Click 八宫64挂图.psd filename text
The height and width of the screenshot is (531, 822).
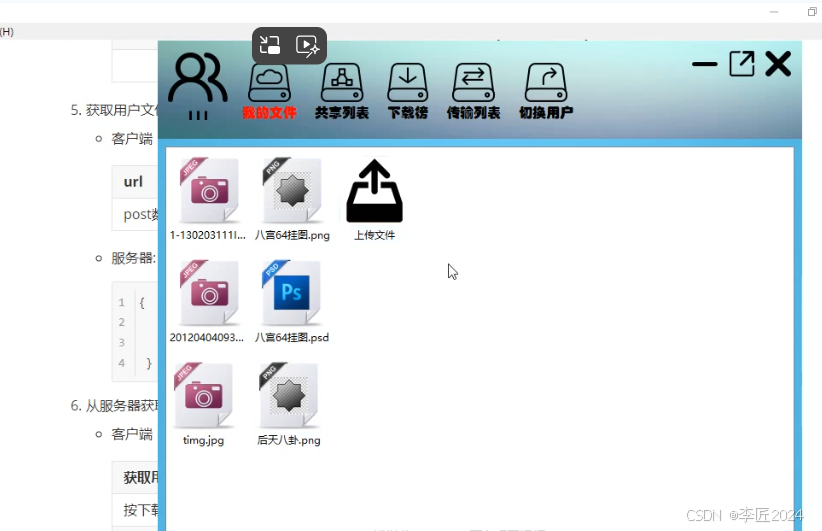coord(292,338)
